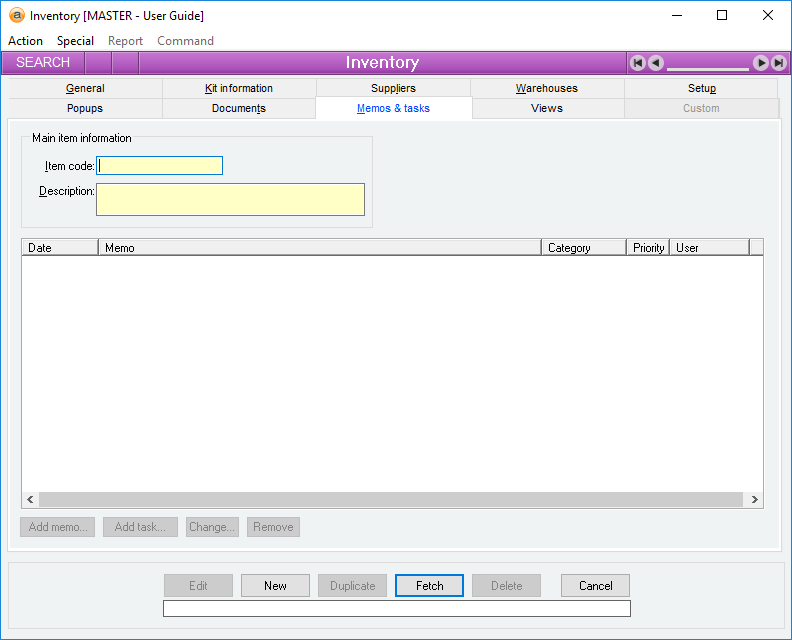Click the Cancel button

(x=595, y=586)
